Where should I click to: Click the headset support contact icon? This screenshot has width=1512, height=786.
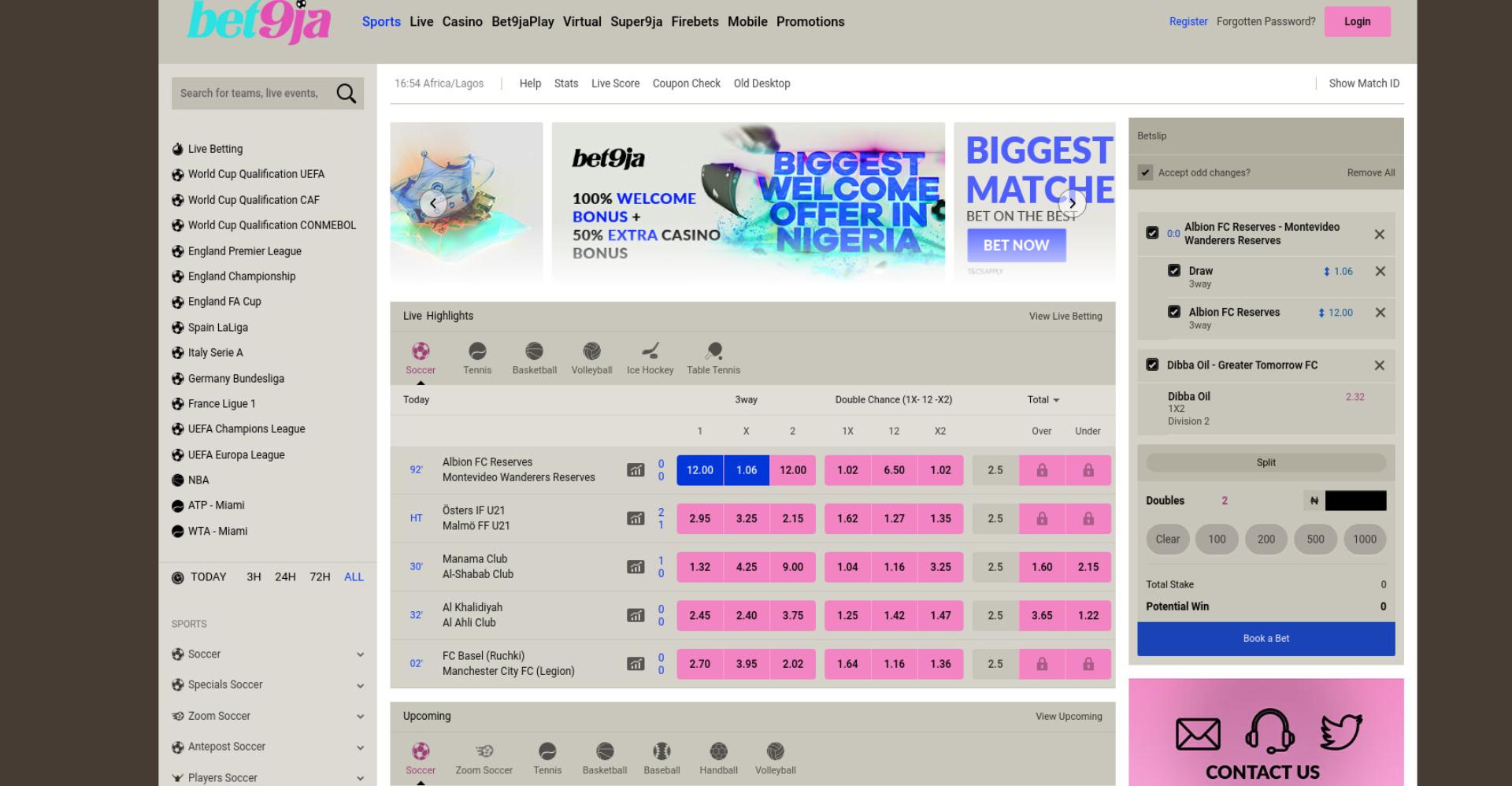click(1269, 731)
